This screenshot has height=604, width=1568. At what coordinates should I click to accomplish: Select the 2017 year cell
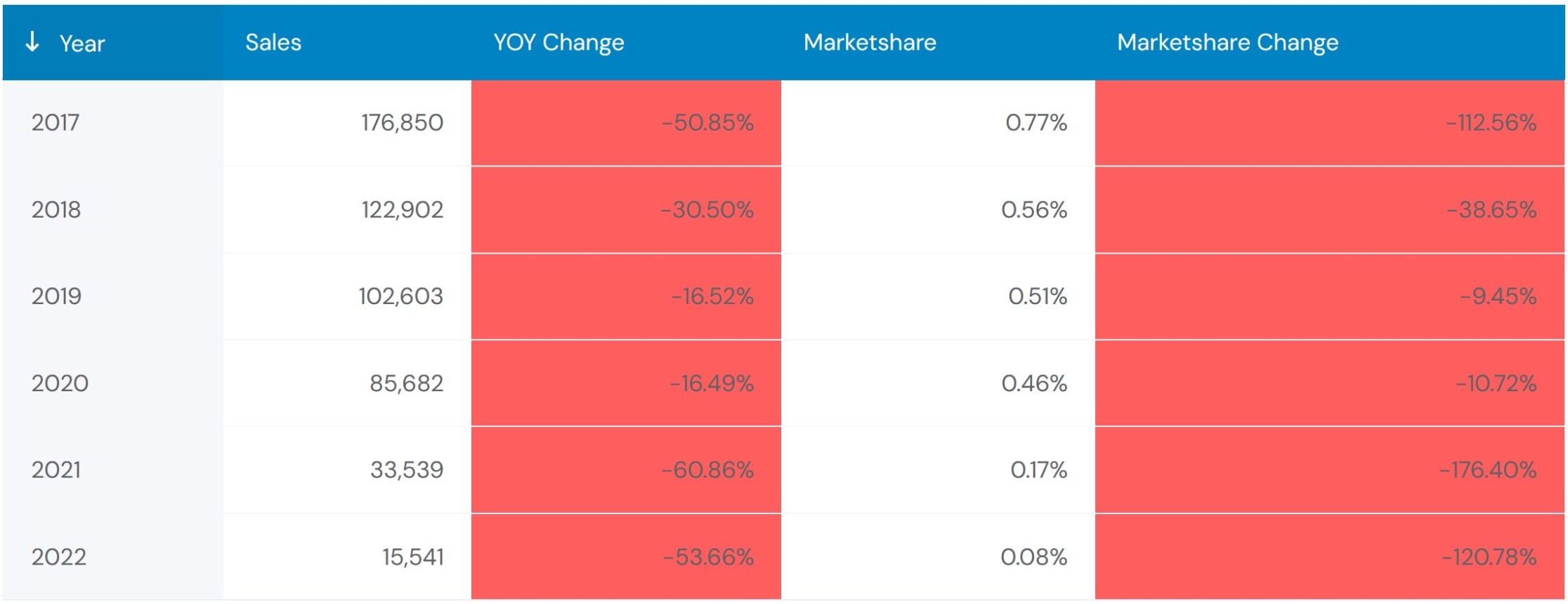(x=55, y=123)
